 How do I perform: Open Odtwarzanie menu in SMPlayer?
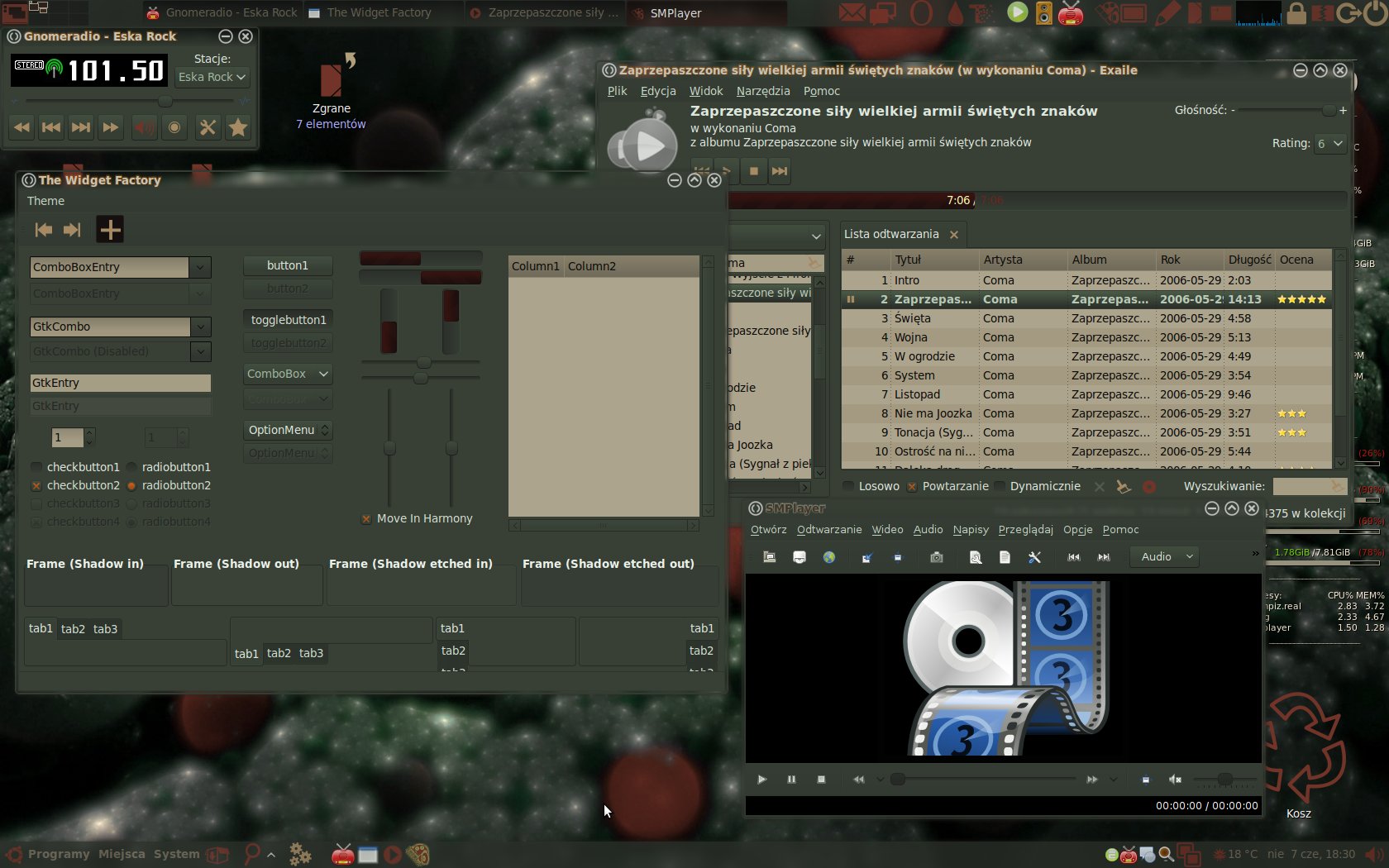(x=829, y=529)
